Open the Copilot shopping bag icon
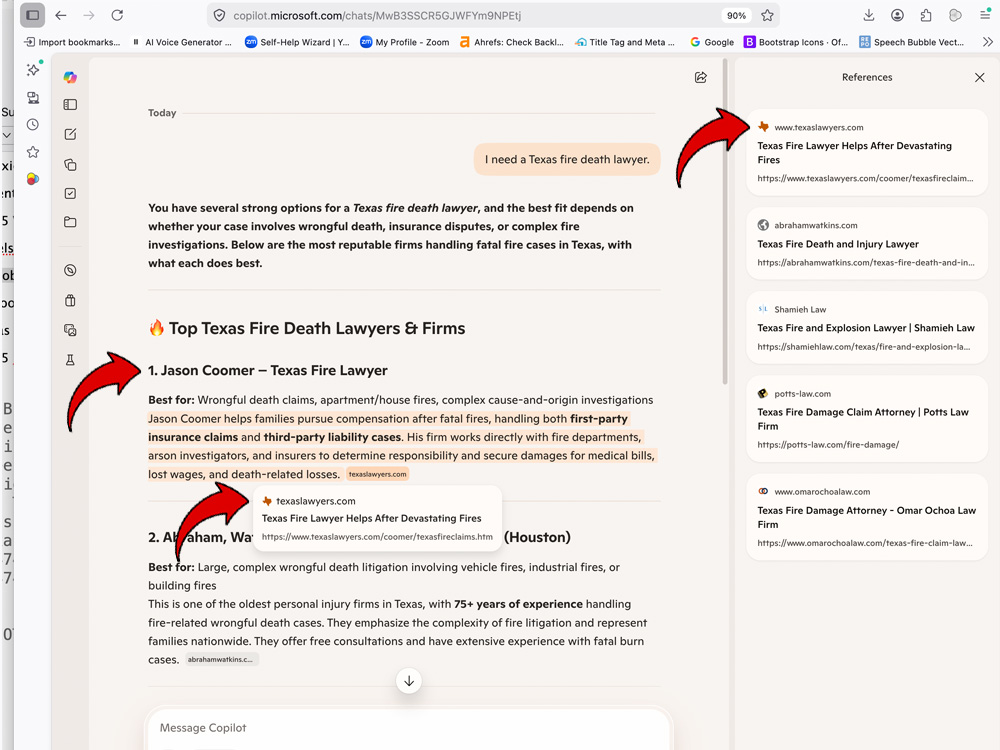The width and height of the screenshot is (1000, 750). [70, 300]
